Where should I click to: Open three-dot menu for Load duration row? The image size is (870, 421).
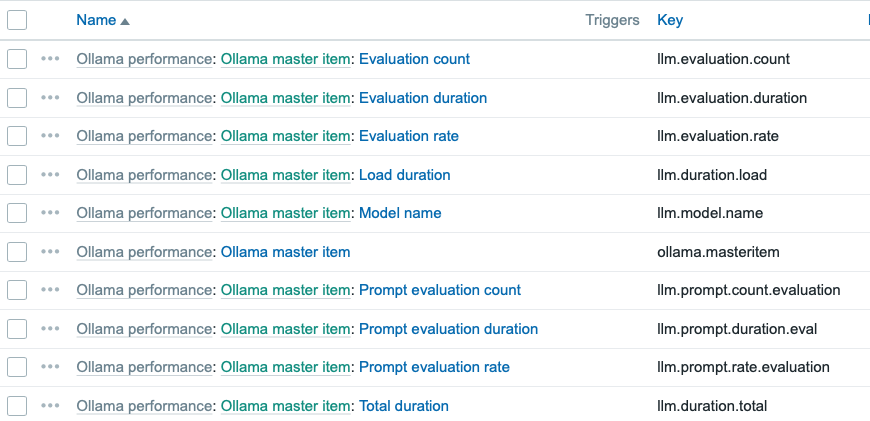tap(50, 175)
